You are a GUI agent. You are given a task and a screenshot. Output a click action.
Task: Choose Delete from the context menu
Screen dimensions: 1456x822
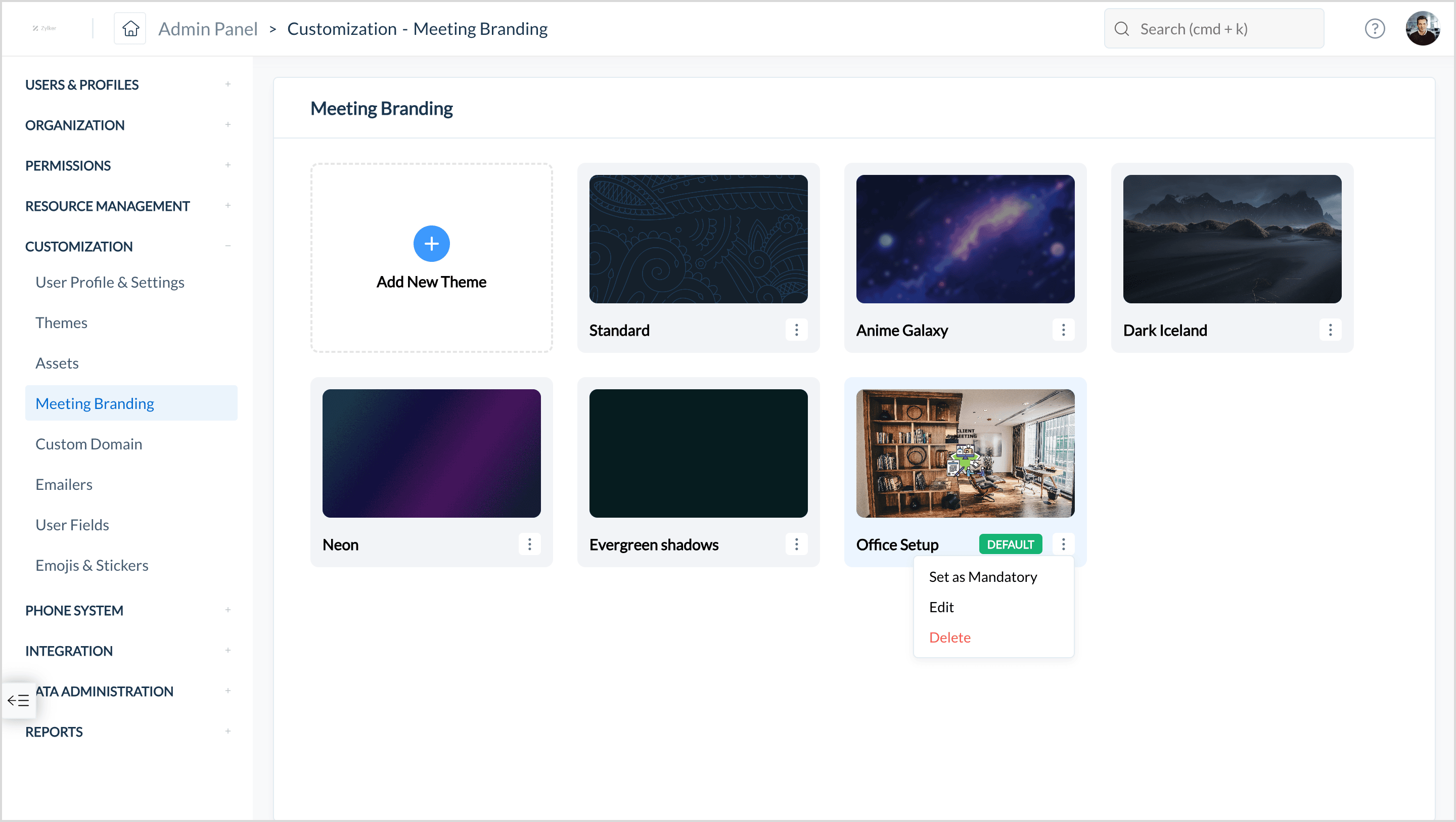pyautogui.click(x=949, y=637)
